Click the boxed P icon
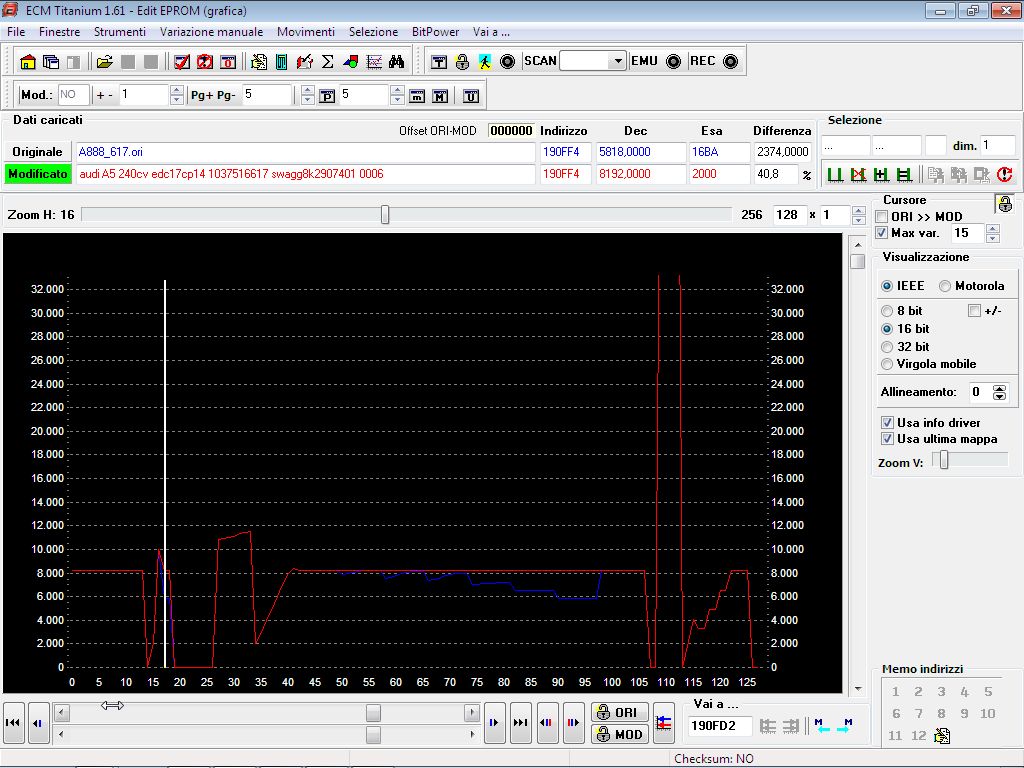Image resolution: width=1024 pixels, height=768 pixels. [327, 97]
